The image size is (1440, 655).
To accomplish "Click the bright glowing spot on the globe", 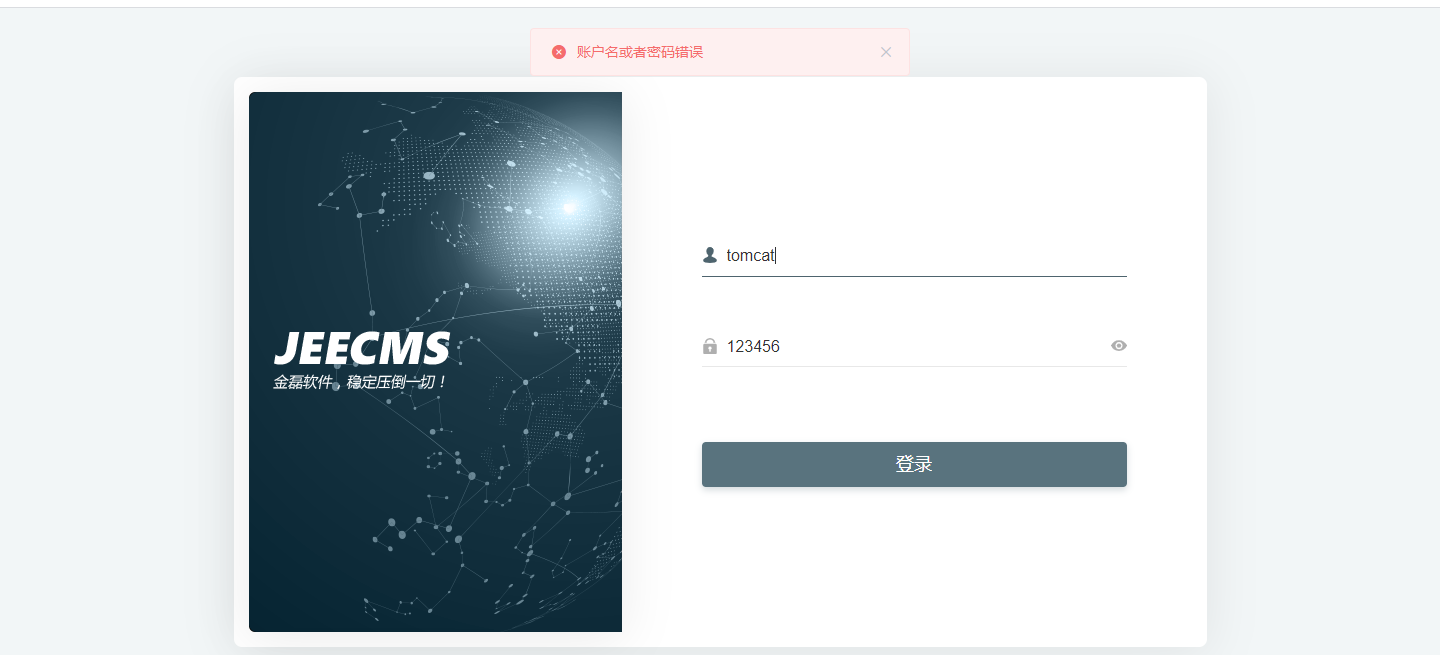I will pyautogui.click(x=569, y=207).
